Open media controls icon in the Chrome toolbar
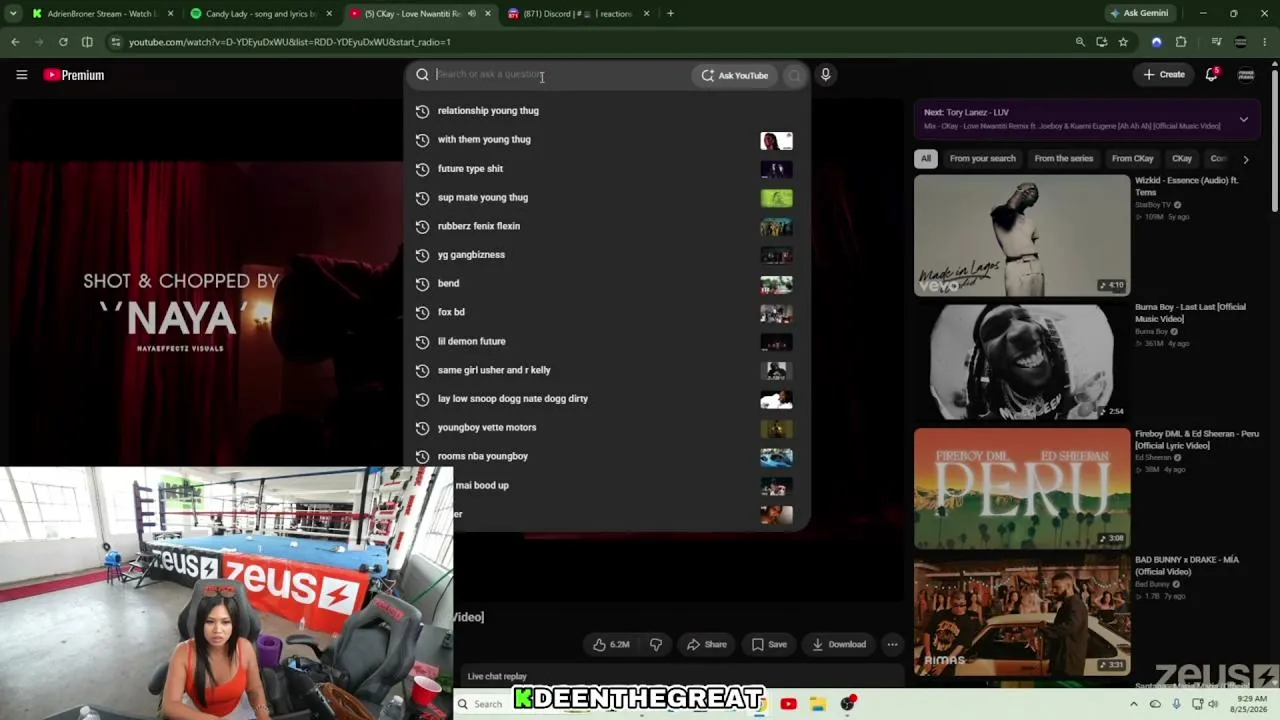1280x720 pixels. (1216, 42)
